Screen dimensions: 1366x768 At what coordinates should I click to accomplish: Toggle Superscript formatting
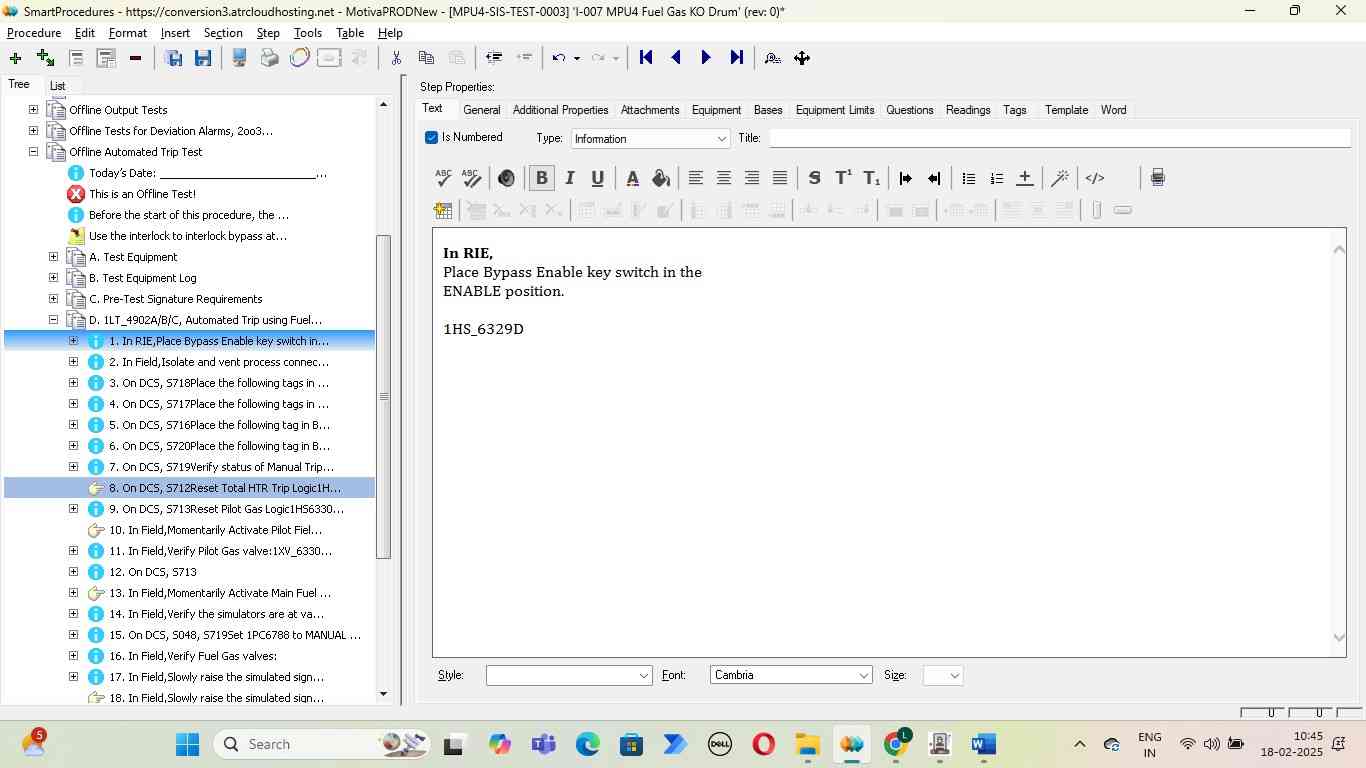pyautogui.click(x=843, y=178)
